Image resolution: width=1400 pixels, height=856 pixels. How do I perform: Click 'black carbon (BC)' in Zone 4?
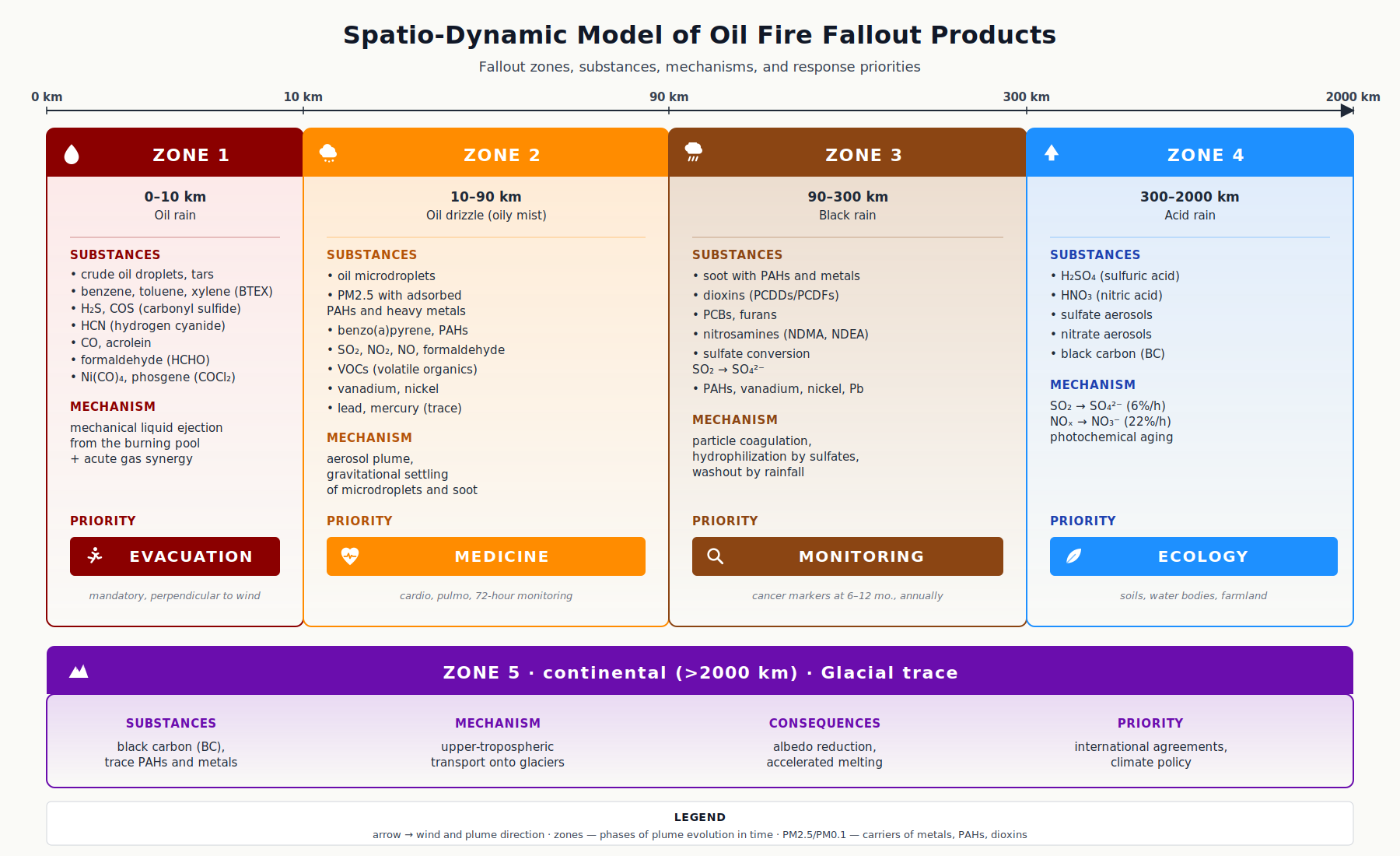tap(1113, 353)
